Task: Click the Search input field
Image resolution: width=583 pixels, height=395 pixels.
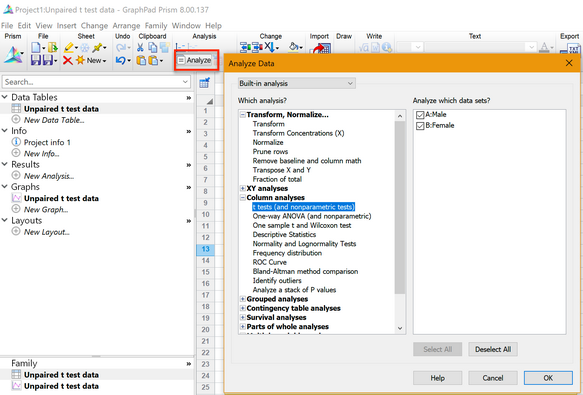Action: (96, 82)
